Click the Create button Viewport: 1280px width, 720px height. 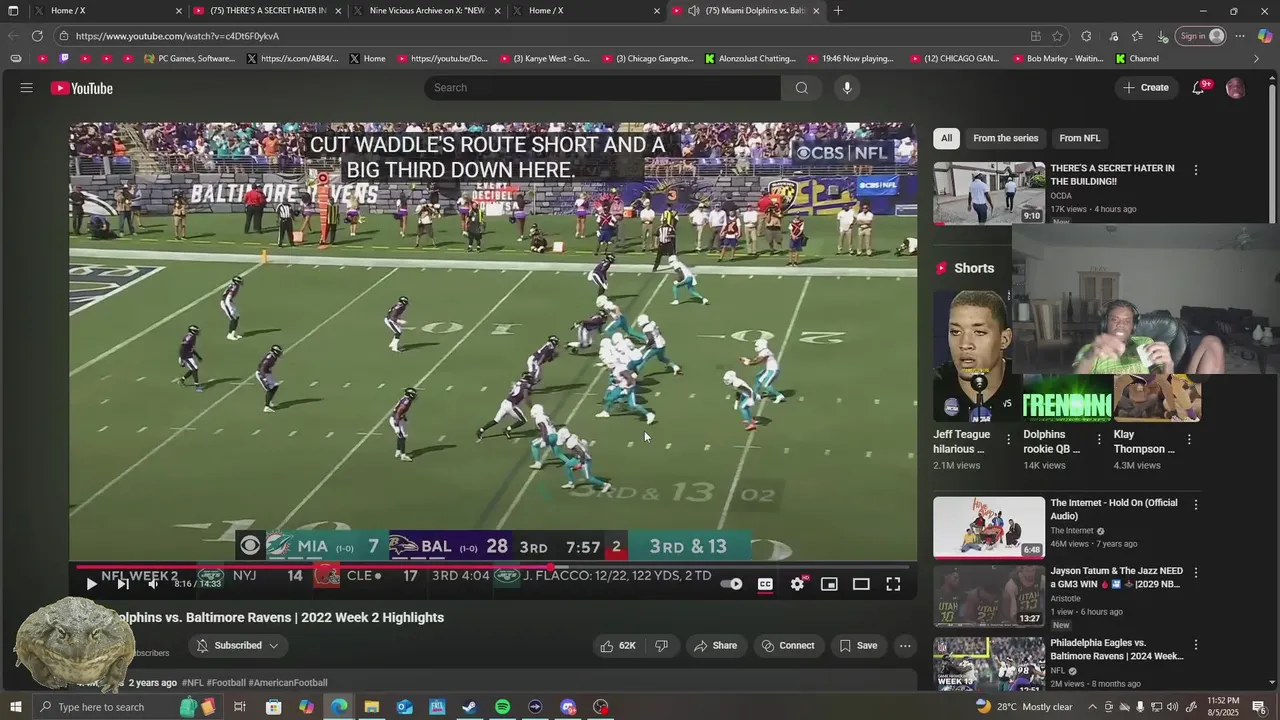coord(1145,88)
